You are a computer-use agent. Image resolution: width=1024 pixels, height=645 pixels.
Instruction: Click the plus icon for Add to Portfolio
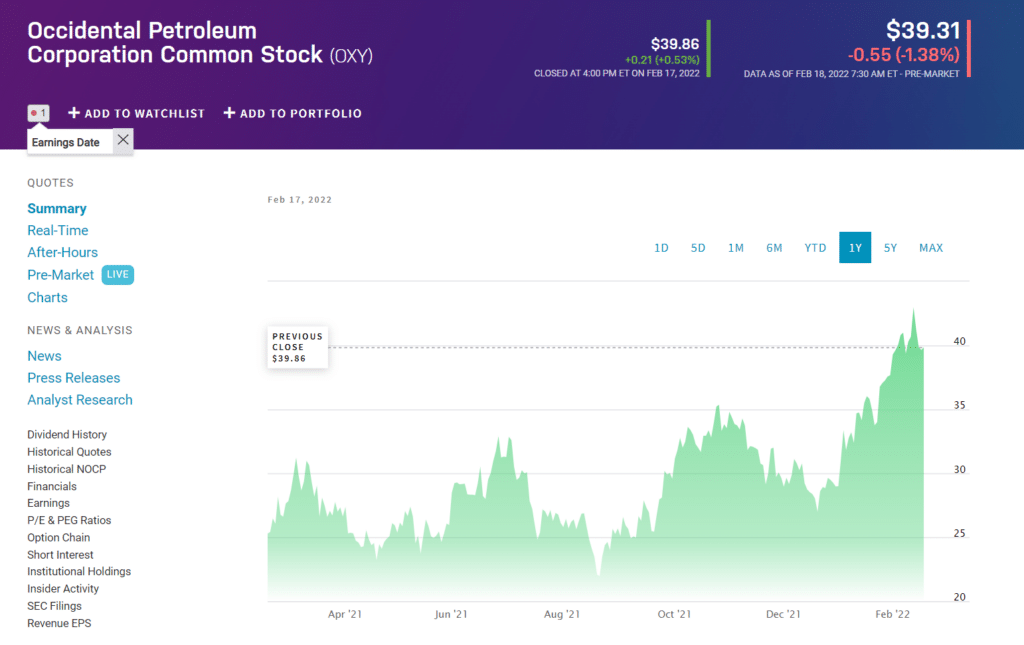pyautogui.click(x=229, y=113)
